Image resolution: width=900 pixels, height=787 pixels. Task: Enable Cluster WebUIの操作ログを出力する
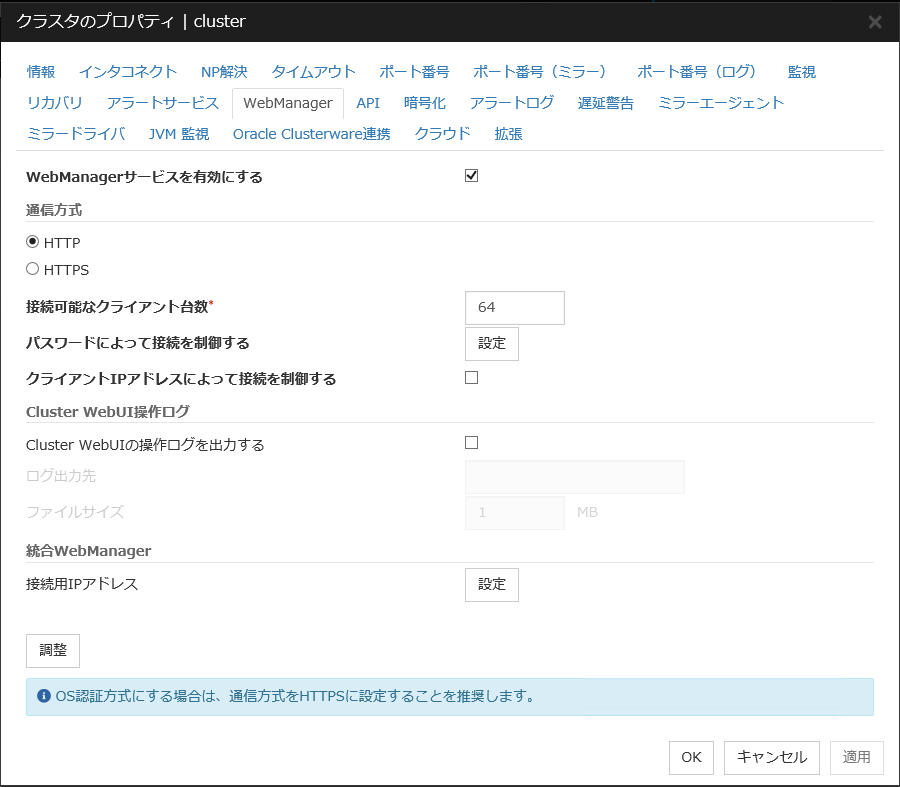(470, 442)
